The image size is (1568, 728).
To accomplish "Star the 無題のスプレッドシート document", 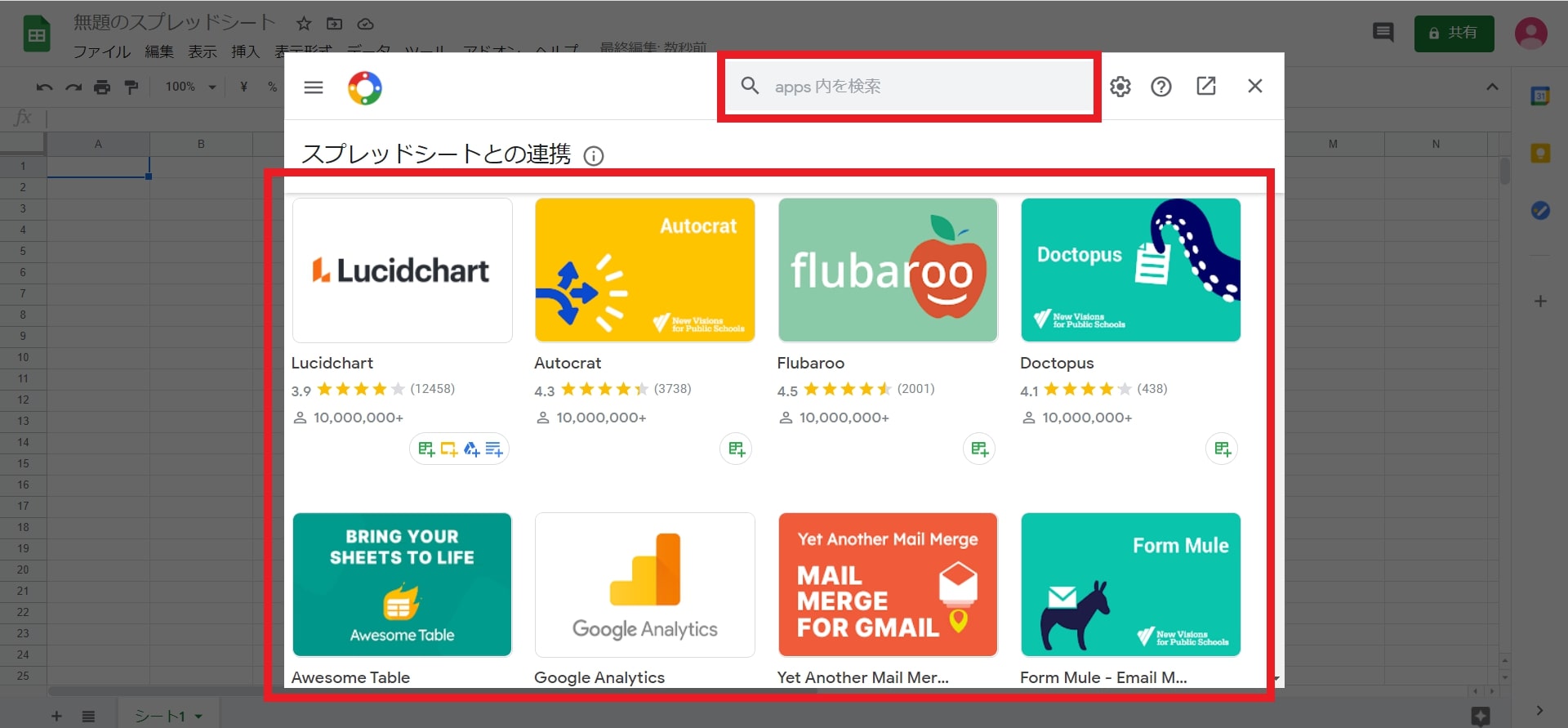I will [304, 24].
